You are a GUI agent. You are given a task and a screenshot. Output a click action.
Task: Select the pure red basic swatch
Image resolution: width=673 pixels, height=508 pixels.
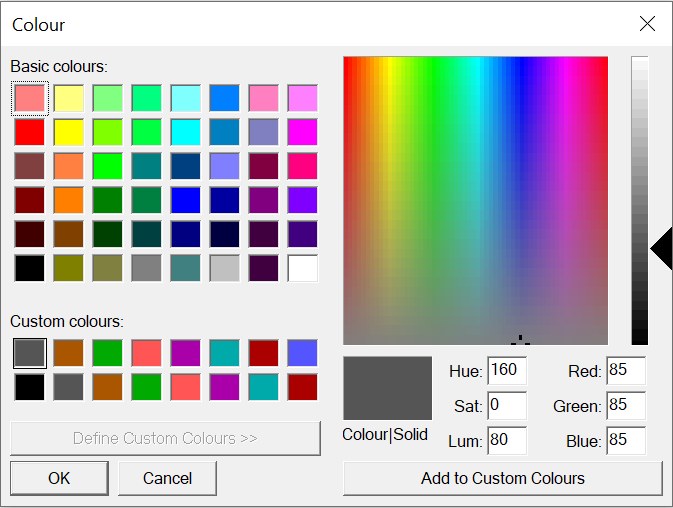coord(30,132)
